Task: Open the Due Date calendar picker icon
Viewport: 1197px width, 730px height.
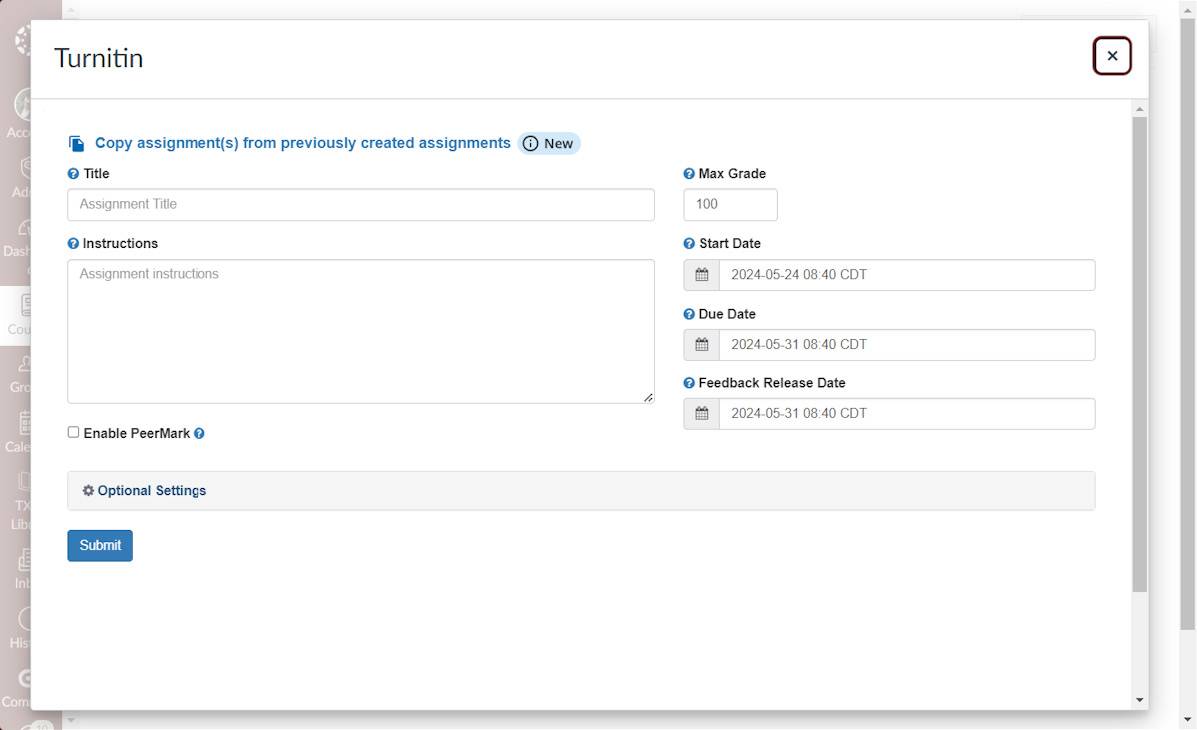Action: 702,345
